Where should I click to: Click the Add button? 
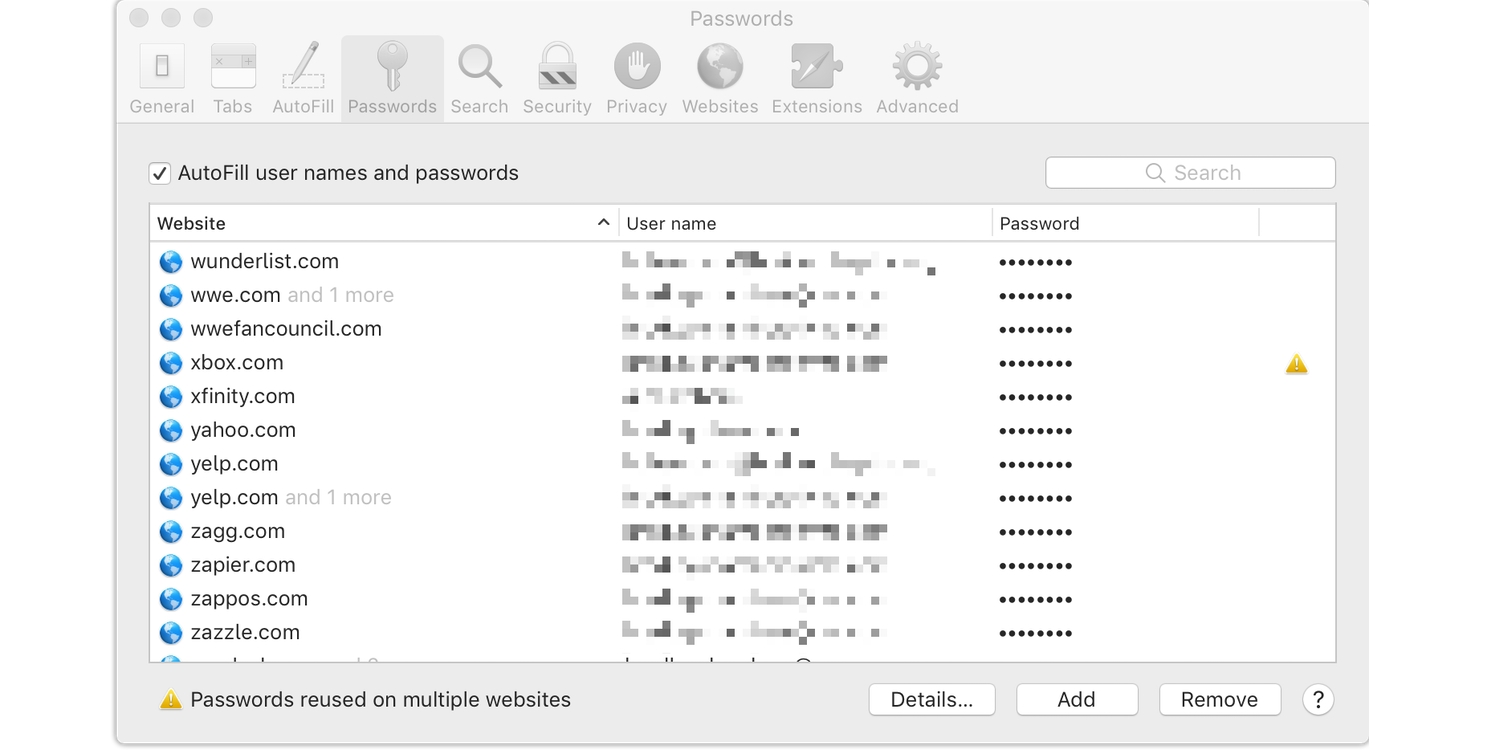coord(1076,700)
